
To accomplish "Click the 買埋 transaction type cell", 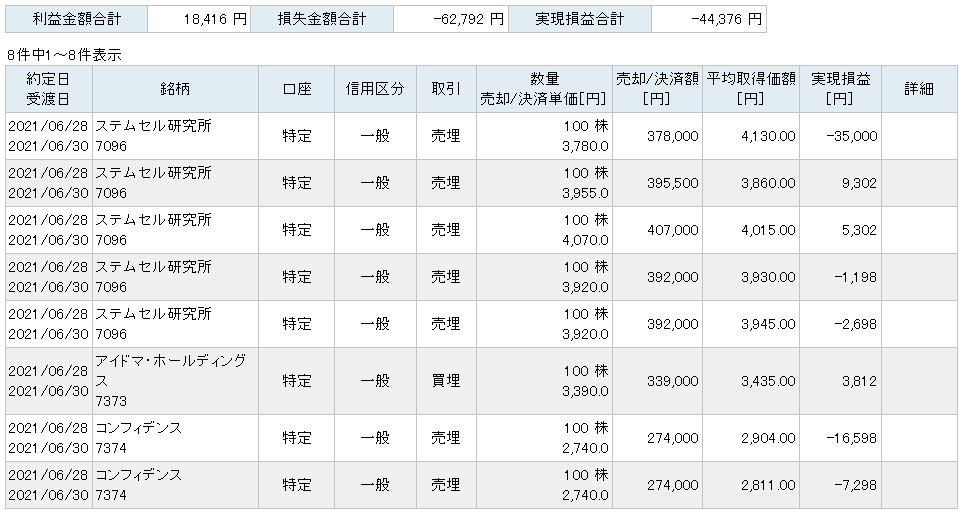I will pyautogui.click(x=446, y=381).
